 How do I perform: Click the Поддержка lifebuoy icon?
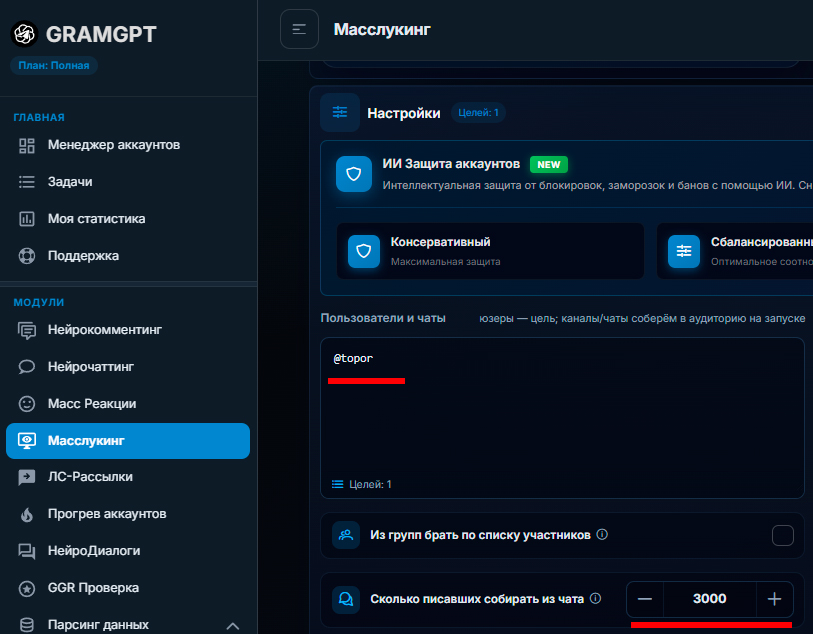(26, 256)
